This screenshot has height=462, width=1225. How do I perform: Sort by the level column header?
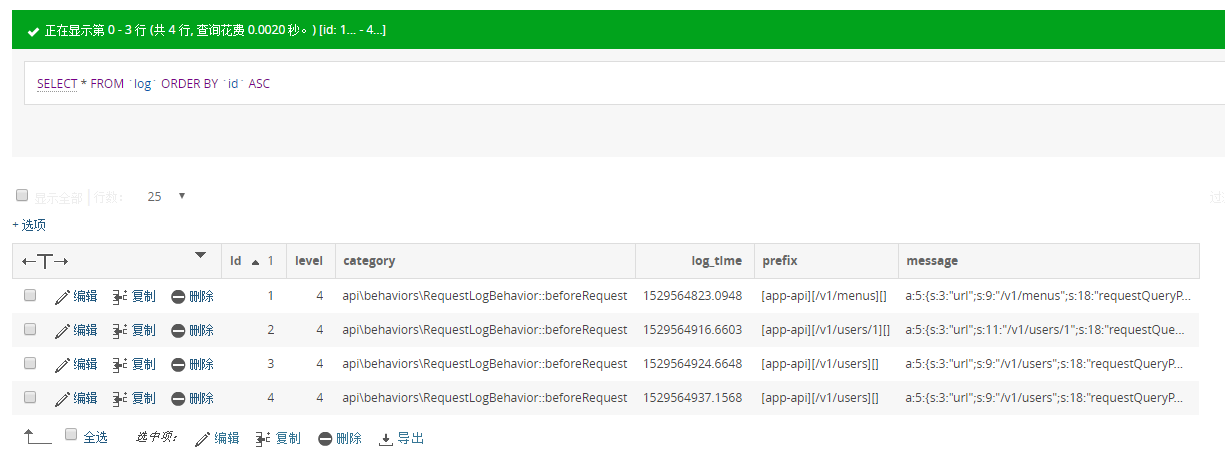click(x=309, y=261)
